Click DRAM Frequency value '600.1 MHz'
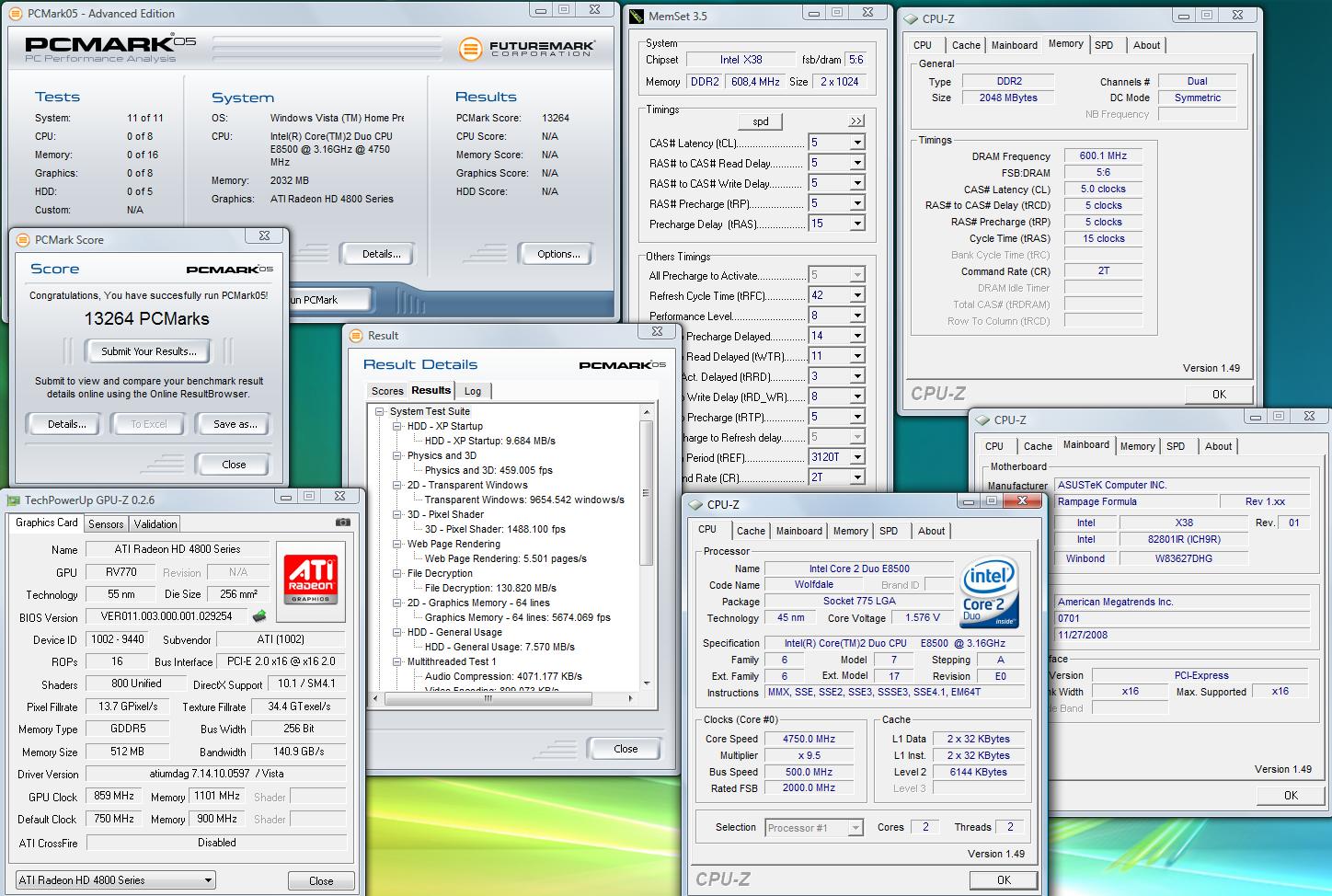Viewport: 1332px width, 896px height. coord(1103,155)
